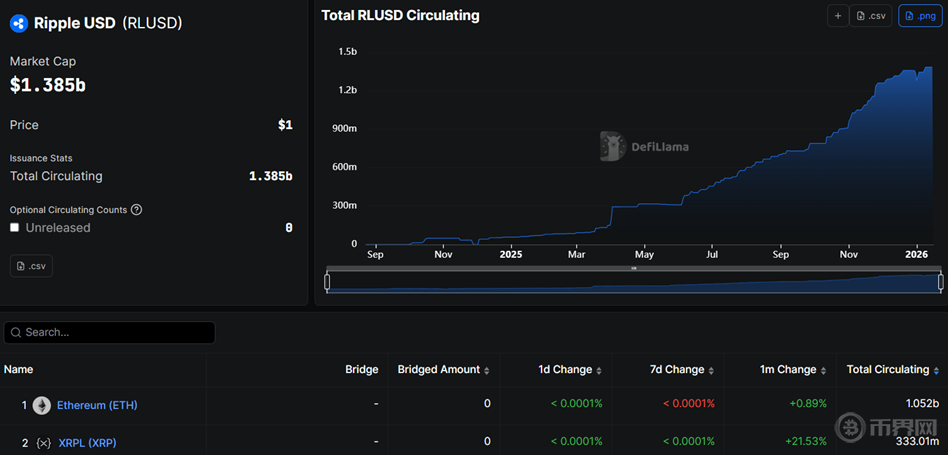
Task: Click the 1.5b label on the chart axis
Action: coord(347,52)
